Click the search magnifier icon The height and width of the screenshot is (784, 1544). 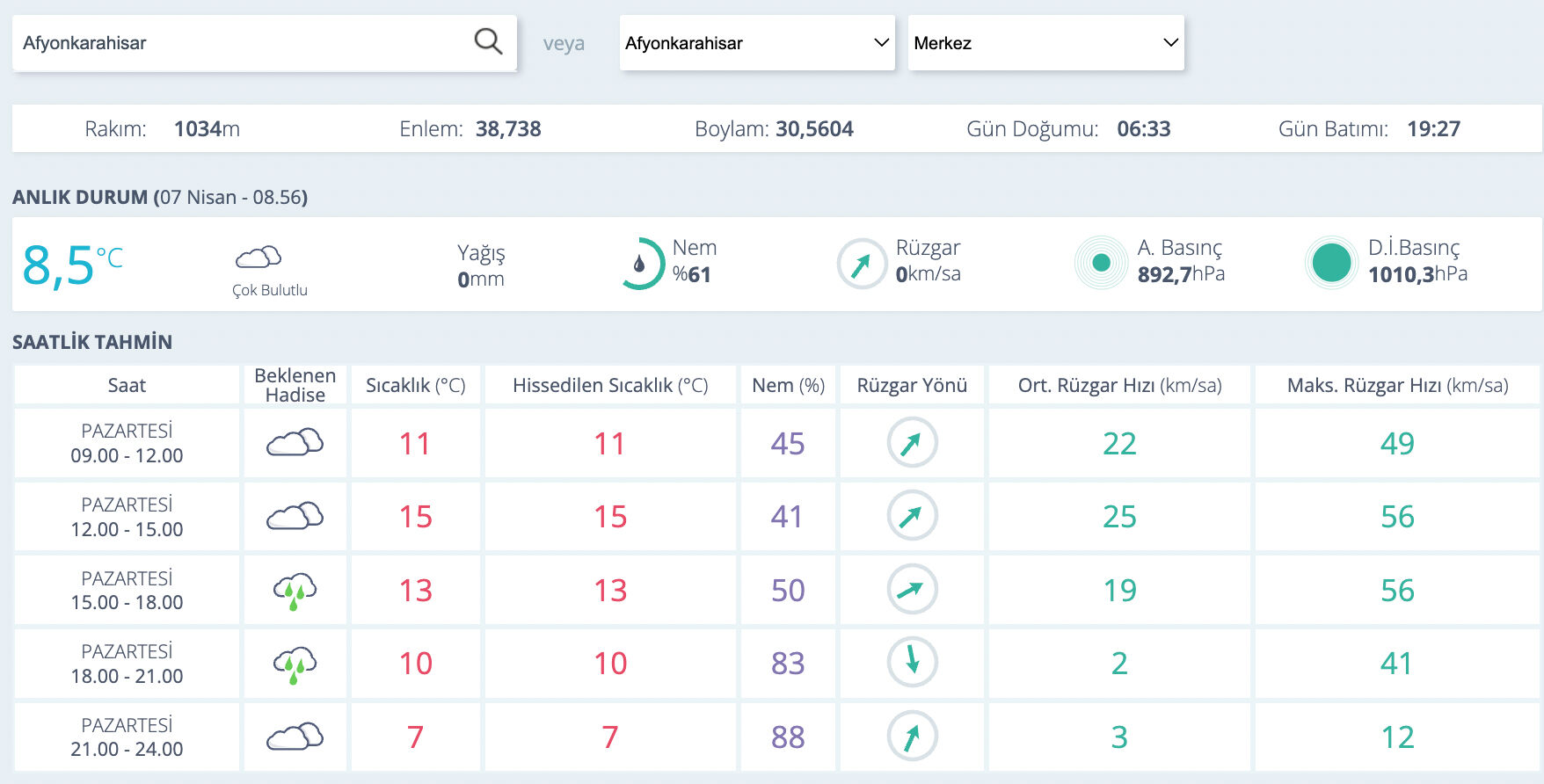488,41
